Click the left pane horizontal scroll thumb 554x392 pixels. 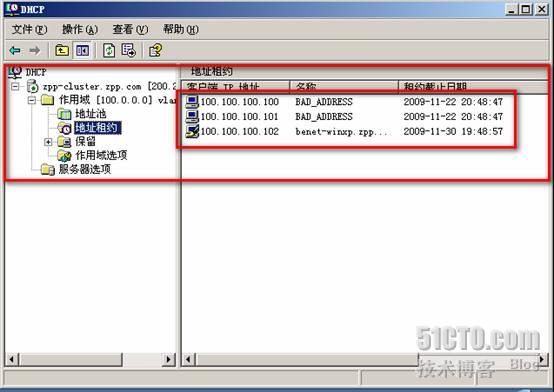pyautogui.click(x=71, y=360)
